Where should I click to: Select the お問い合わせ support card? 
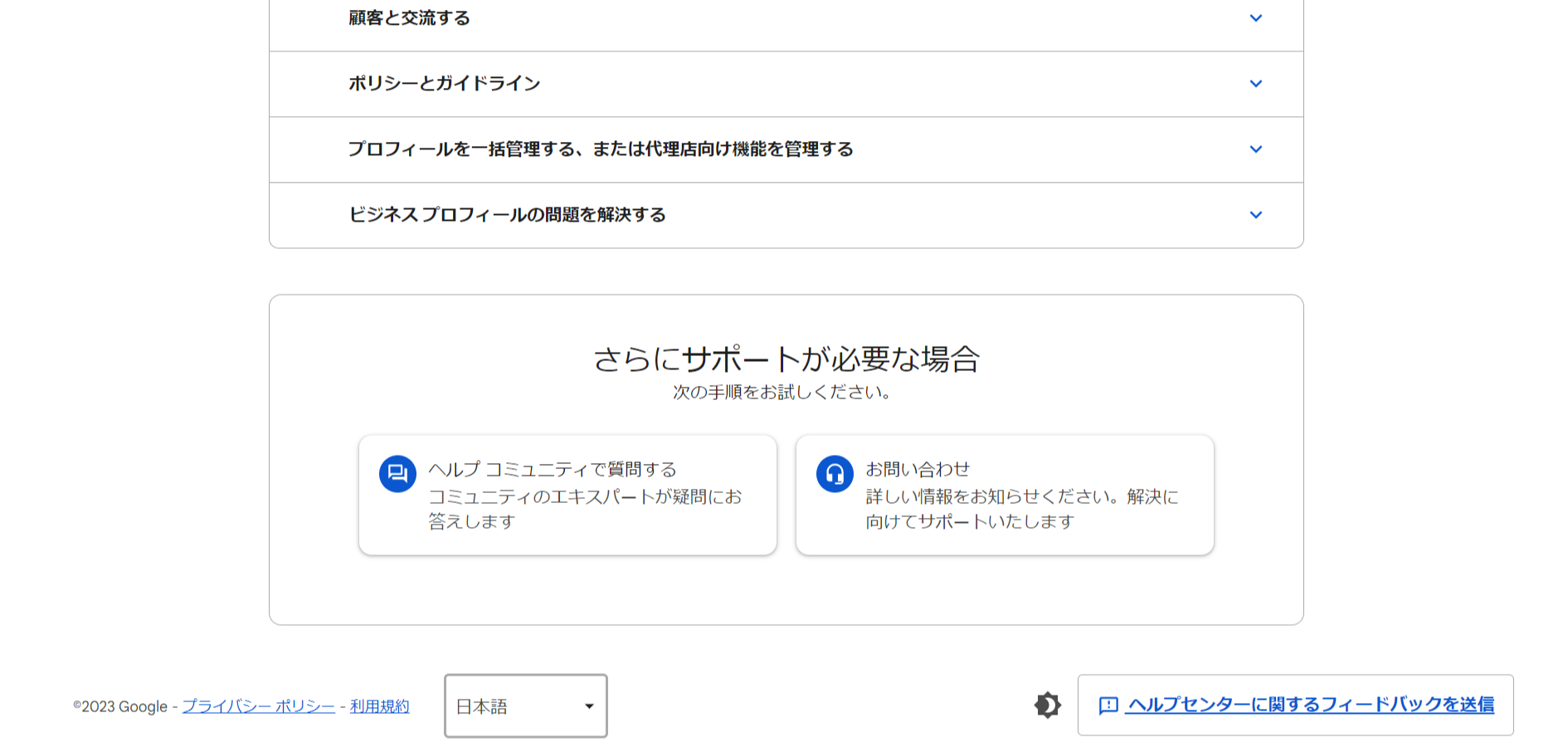point(1005,496)
